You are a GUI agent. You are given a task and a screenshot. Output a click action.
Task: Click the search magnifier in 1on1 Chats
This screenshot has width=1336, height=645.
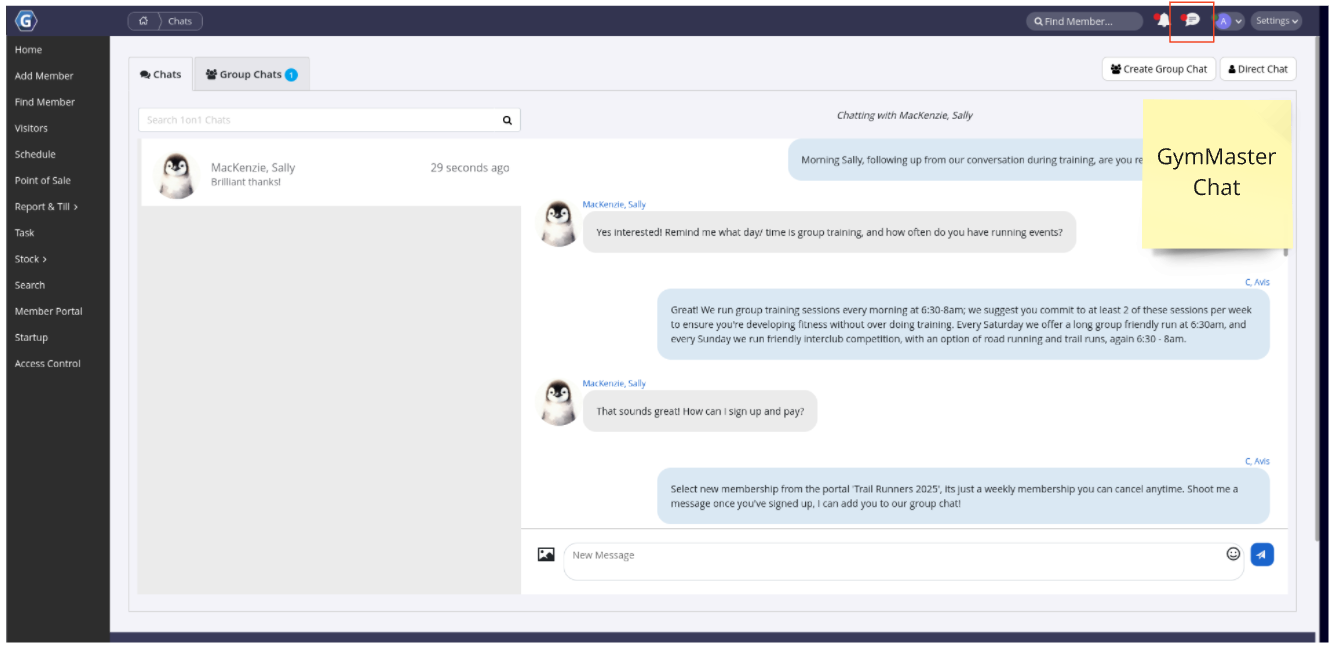(507, 120)
